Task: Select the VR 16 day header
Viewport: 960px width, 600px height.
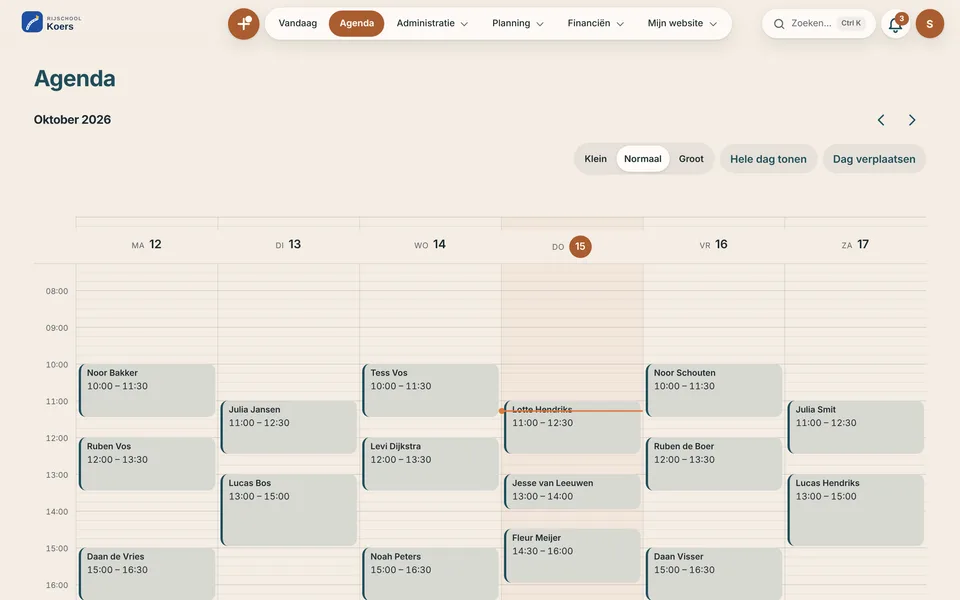Action: [713, 244]
